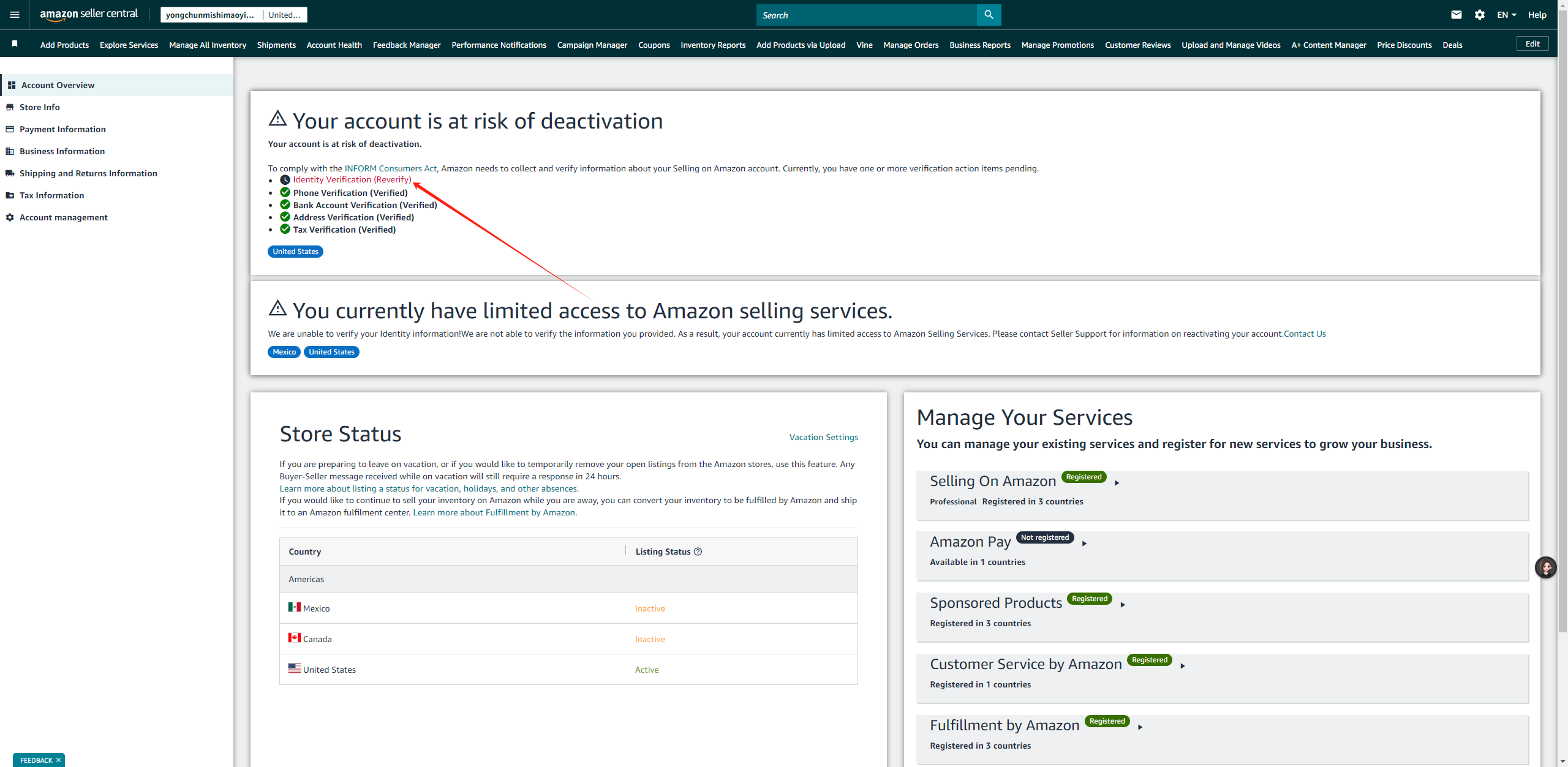The image size is (1568, 767).
Task: Expand the Sponsored Products service arrow
Action: [x=1123, y=605]
